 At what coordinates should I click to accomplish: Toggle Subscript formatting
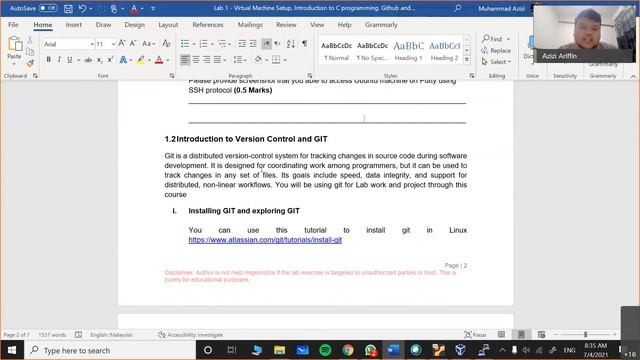pyautogui.click(x=99, y=60)
